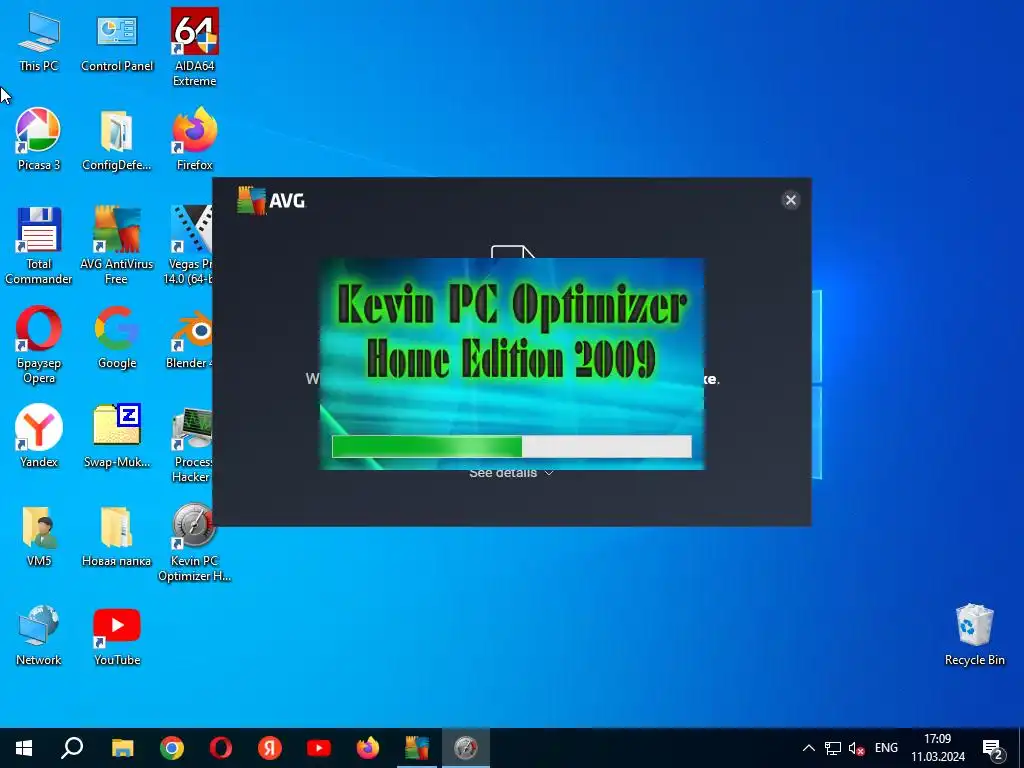The width and height of the screenshot is (1024, 768).
Task: Open ConfigDefe... folder on desktop
Action: [116, 140]
